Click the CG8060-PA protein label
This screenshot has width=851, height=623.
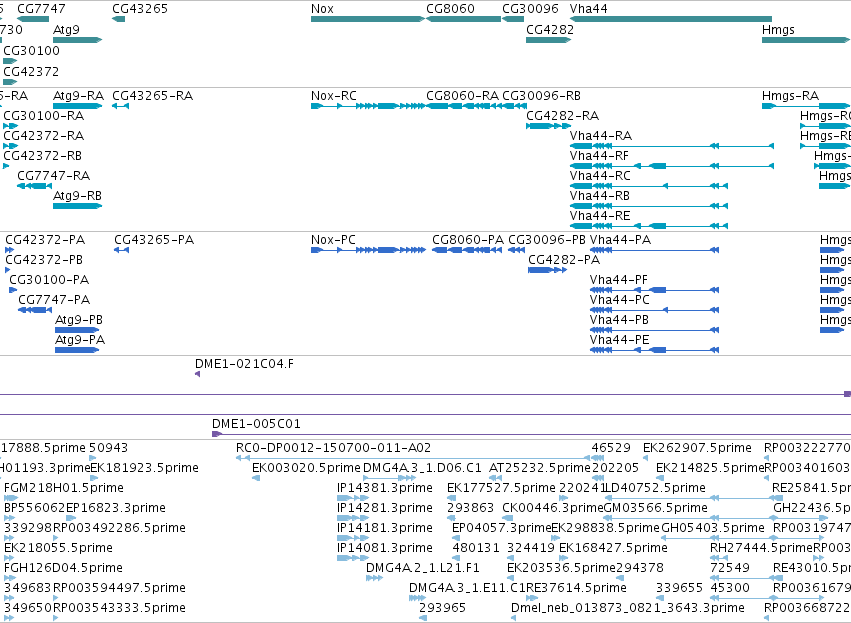point(468,240)
